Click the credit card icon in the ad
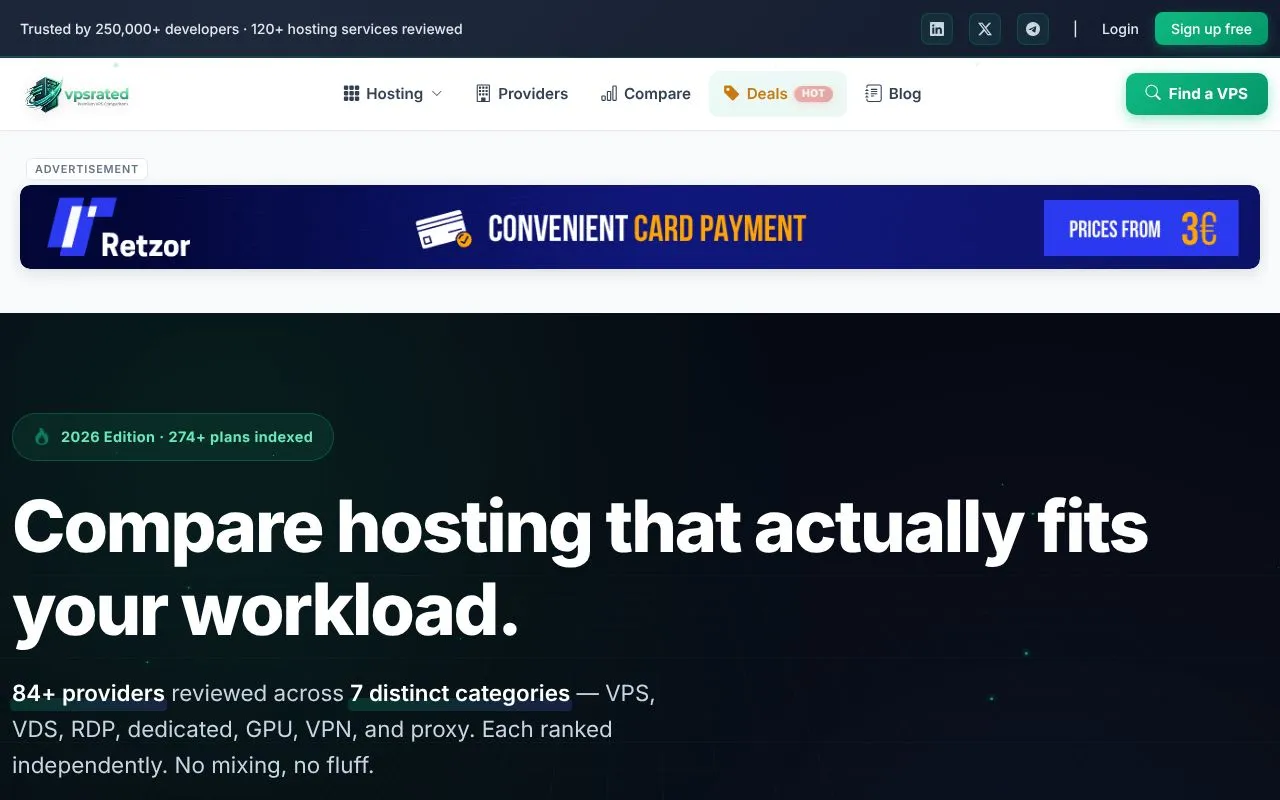 pos(444,229)
